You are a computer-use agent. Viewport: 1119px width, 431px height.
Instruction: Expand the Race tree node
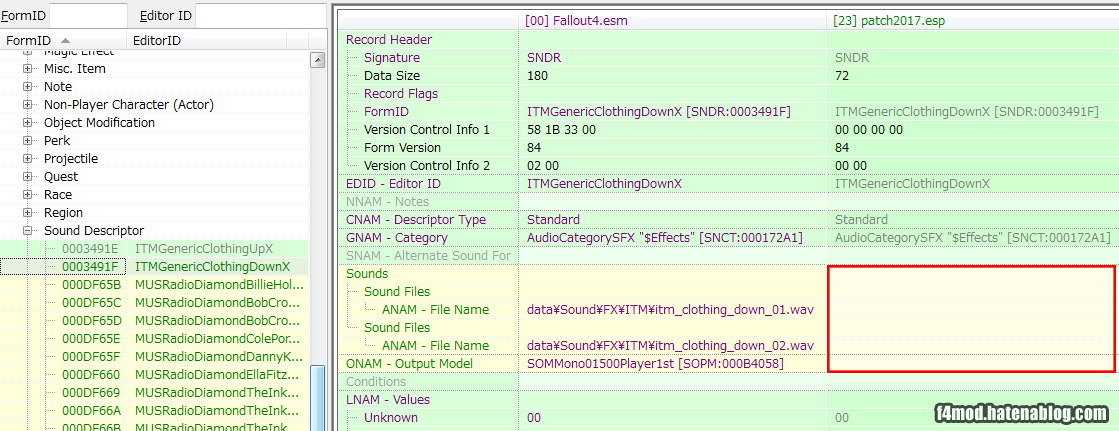pyautogui.click(x=28, y=194)
